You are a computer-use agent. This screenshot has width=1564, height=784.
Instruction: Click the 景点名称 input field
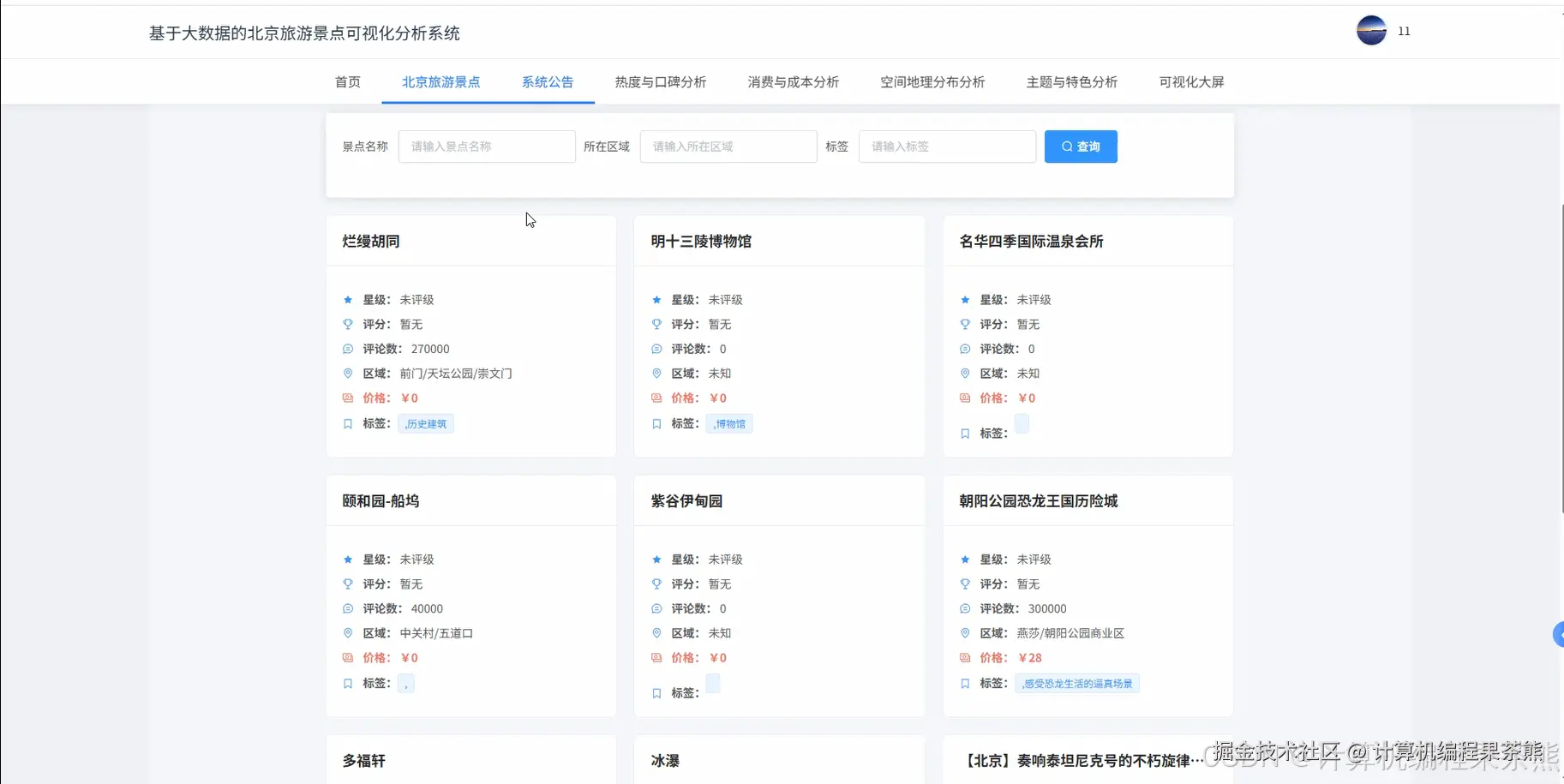pyautogui.click(x=486, y=147)
